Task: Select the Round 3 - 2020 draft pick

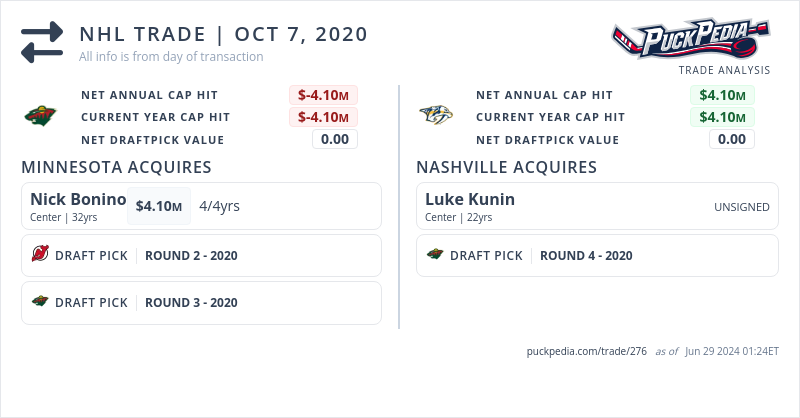Action: pyautogui.click(x=191, y=302)
